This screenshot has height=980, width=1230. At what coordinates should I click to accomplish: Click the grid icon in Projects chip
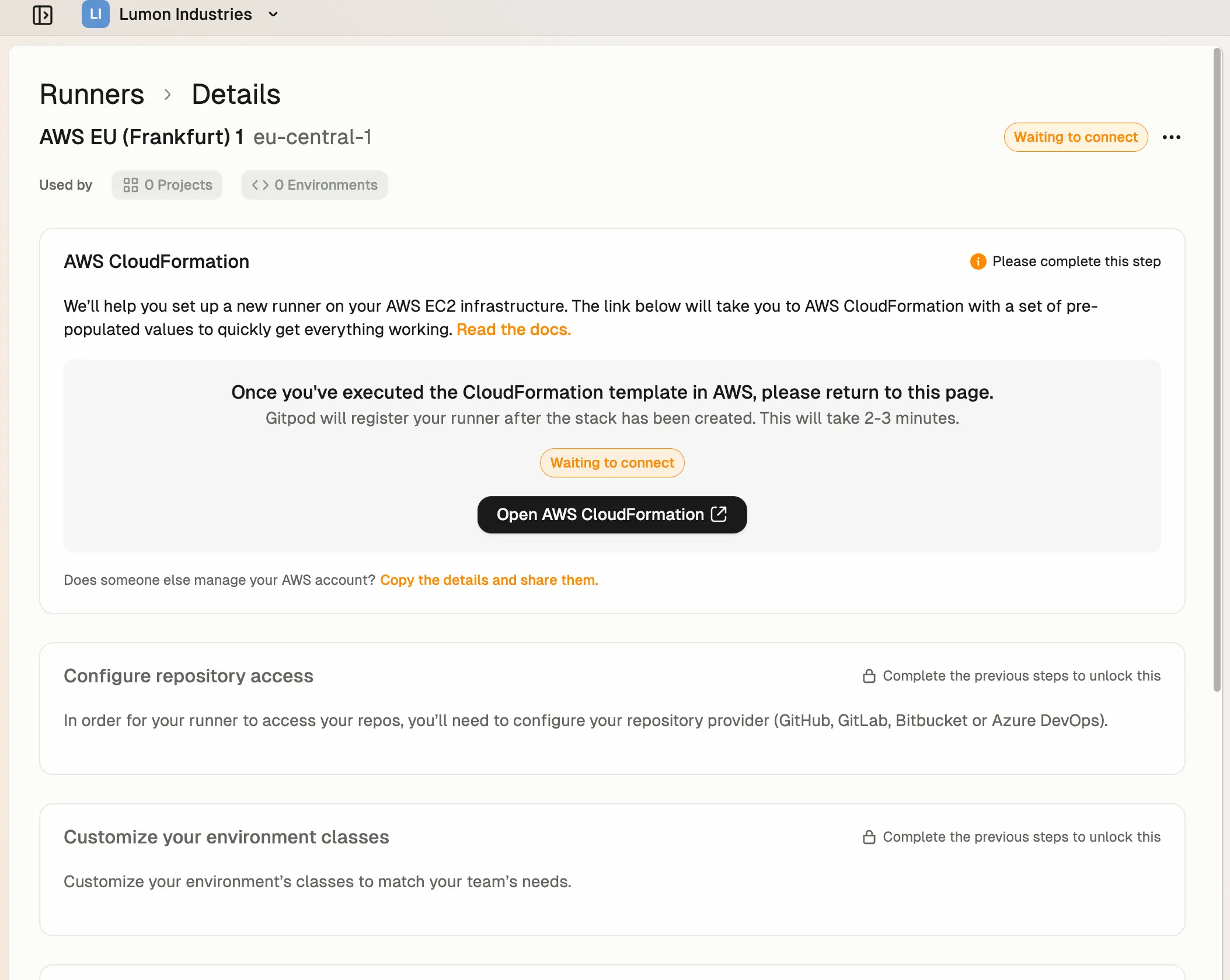tap(131, 185)
